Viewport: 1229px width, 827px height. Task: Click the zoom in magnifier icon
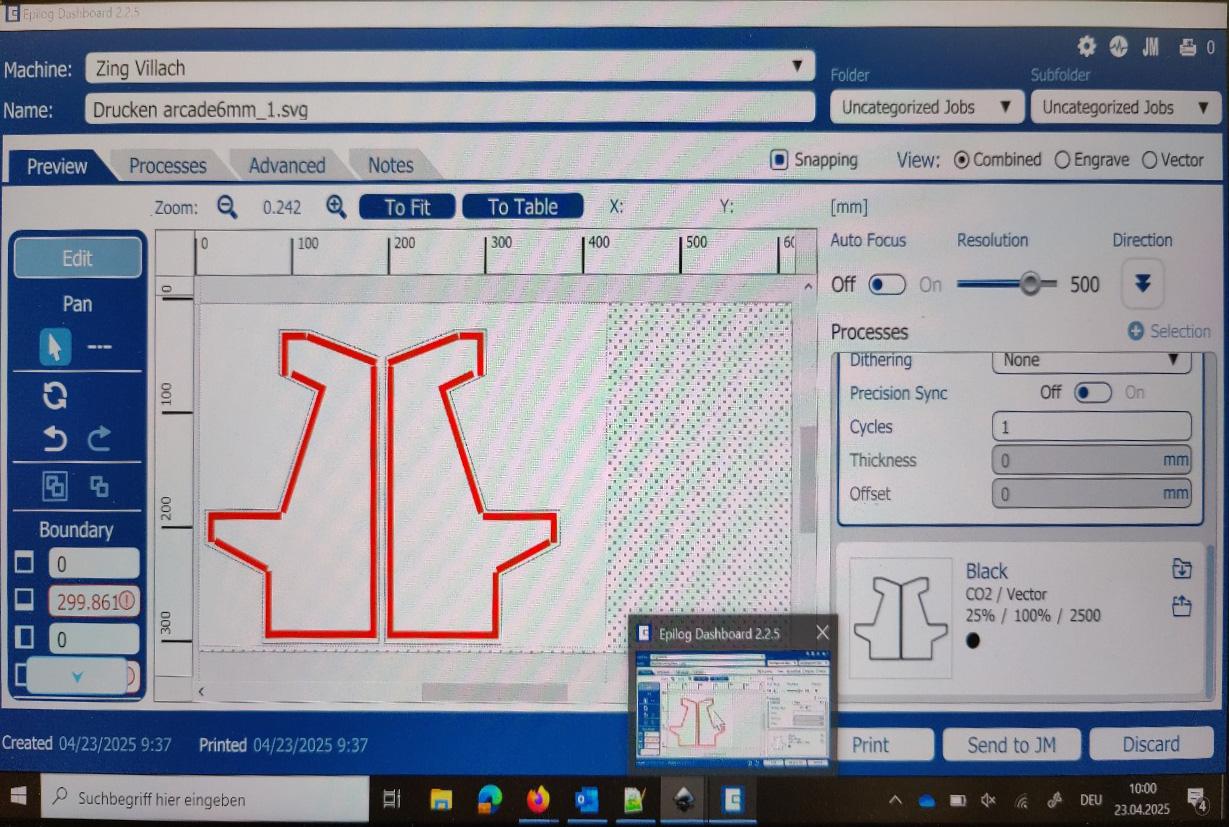click(337, 207)
